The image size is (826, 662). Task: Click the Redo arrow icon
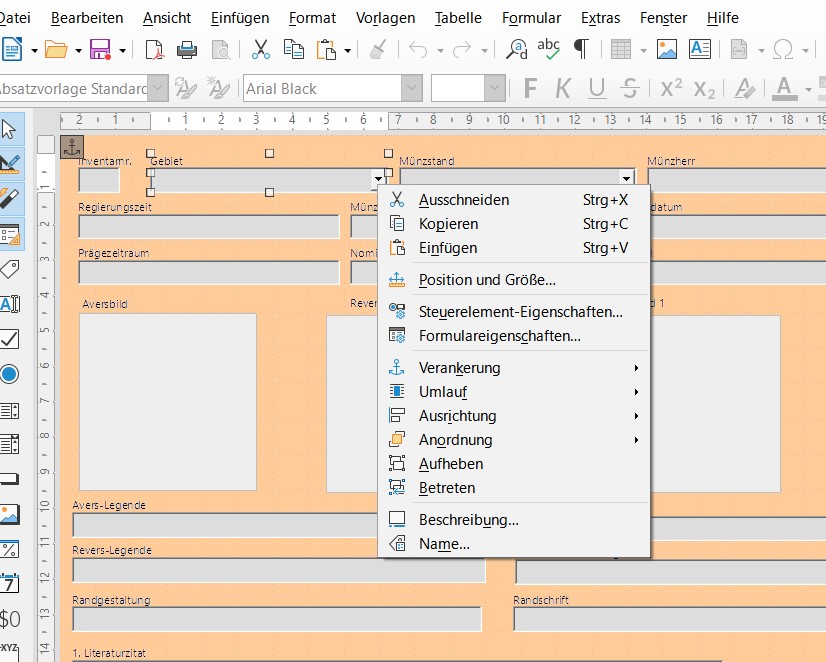[x=462, y=50]
